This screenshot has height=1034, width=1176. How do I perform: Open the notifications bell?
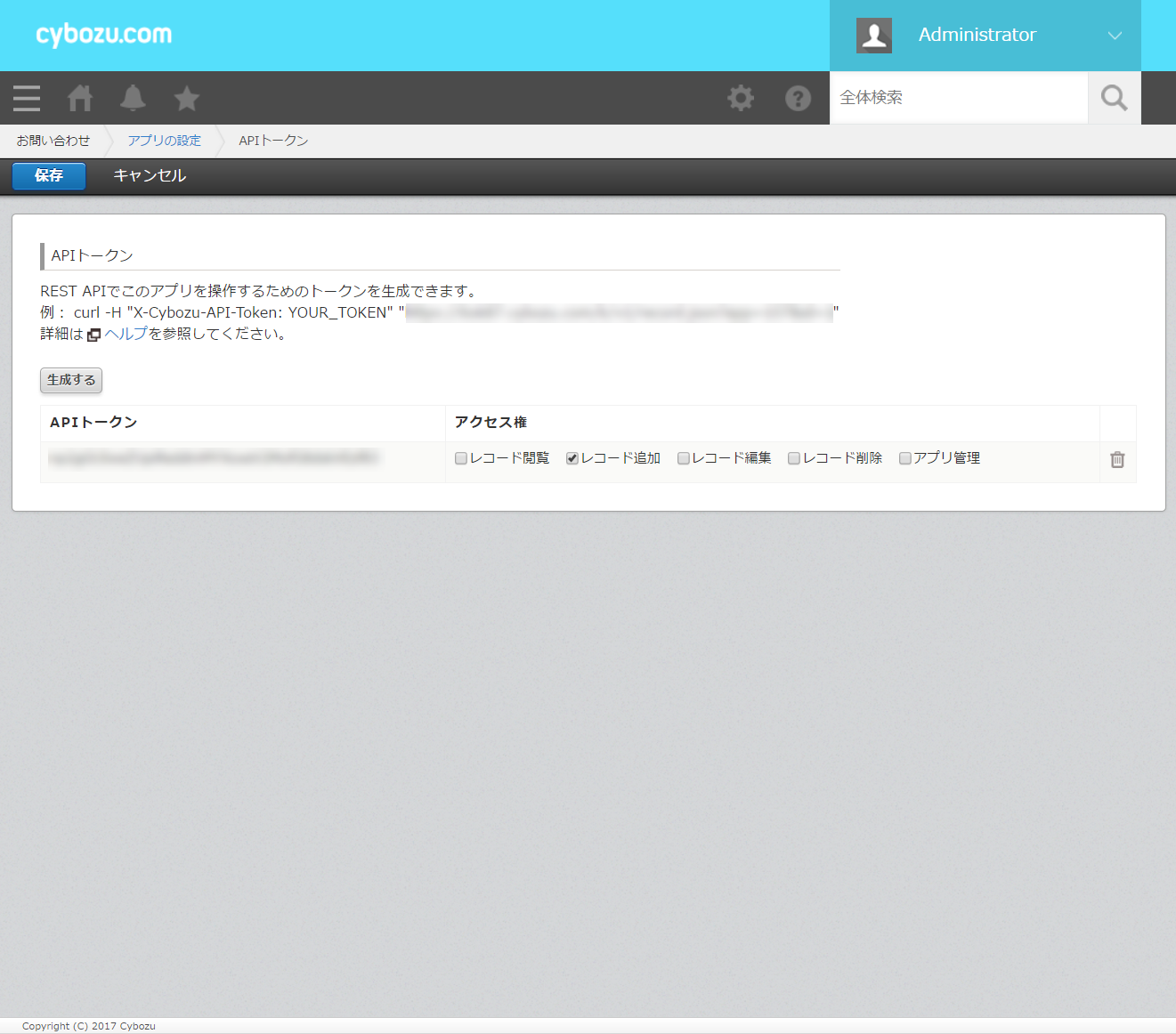[133, 98]
